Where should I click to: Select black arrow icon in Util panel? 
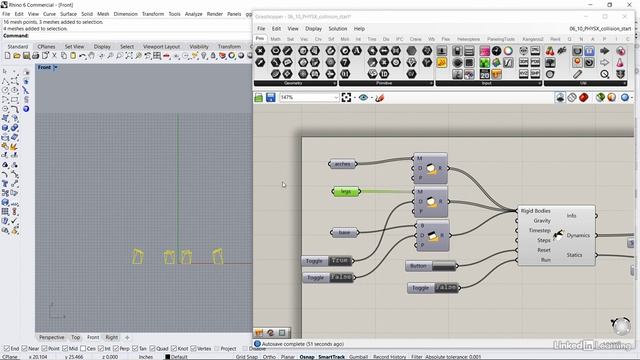coord(604,51)
